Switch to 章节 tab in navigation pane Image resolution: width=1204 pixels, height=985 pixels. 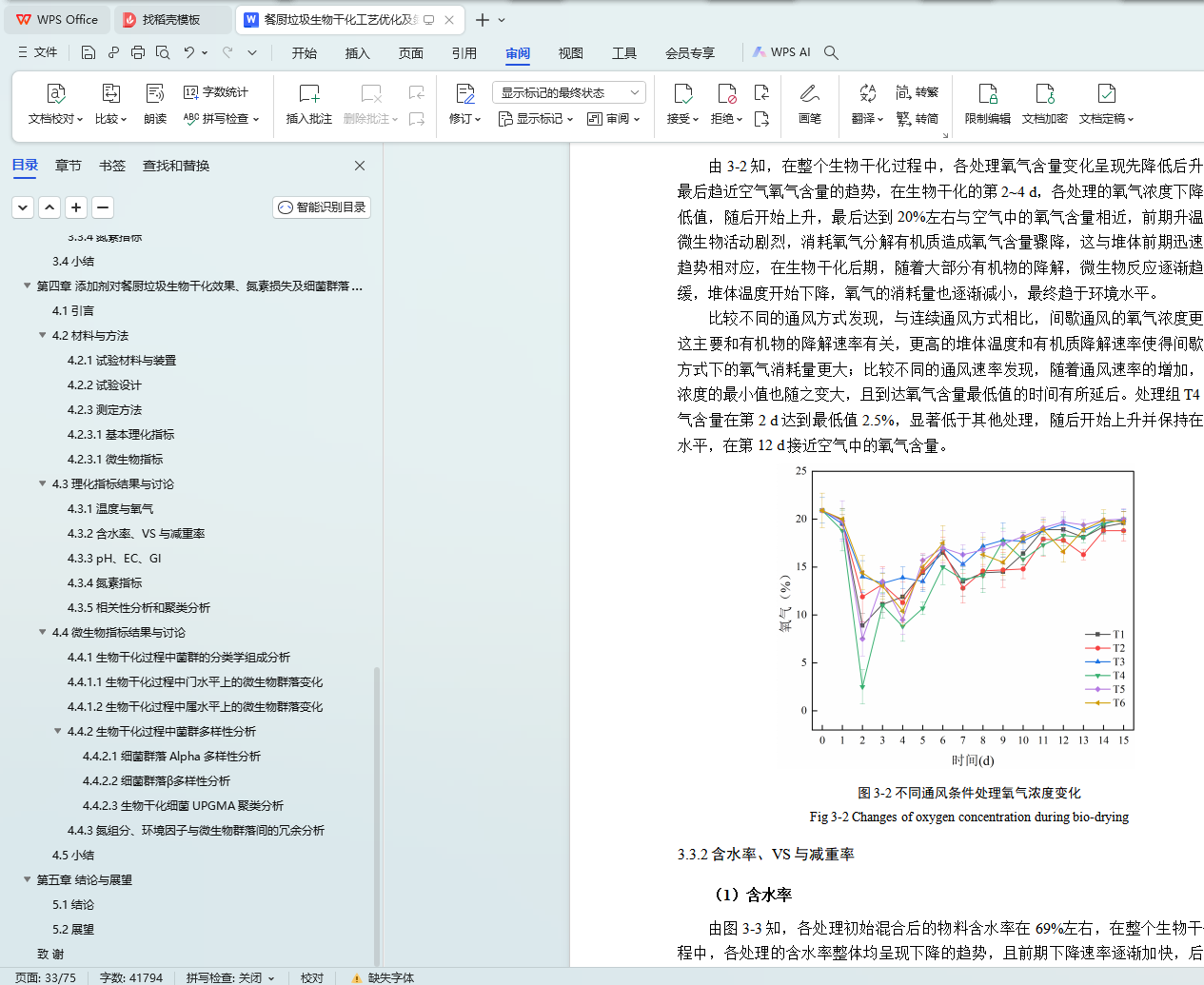coord(69,166)
